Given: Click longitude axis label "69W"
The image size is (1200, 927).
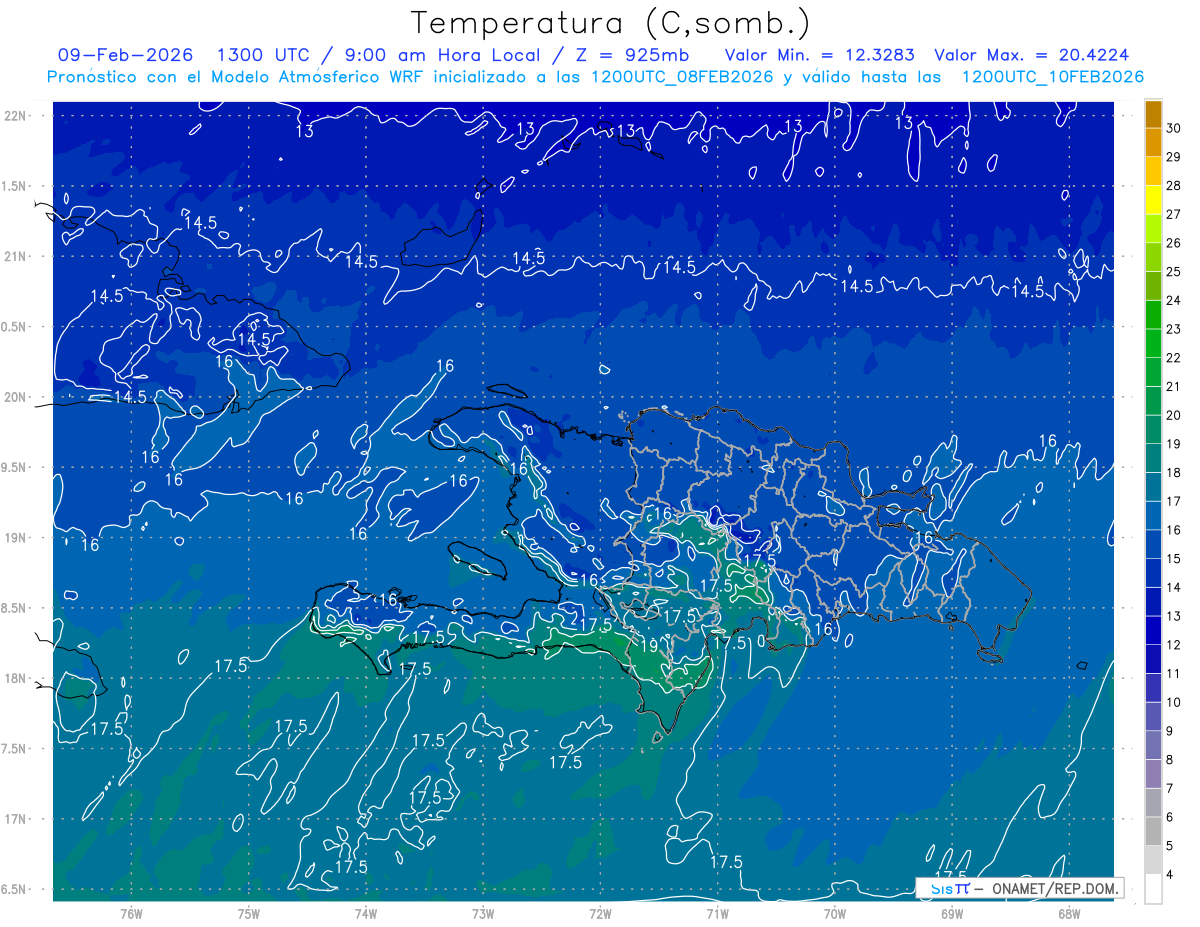Looking at the screenshot, I should point(952,914).
